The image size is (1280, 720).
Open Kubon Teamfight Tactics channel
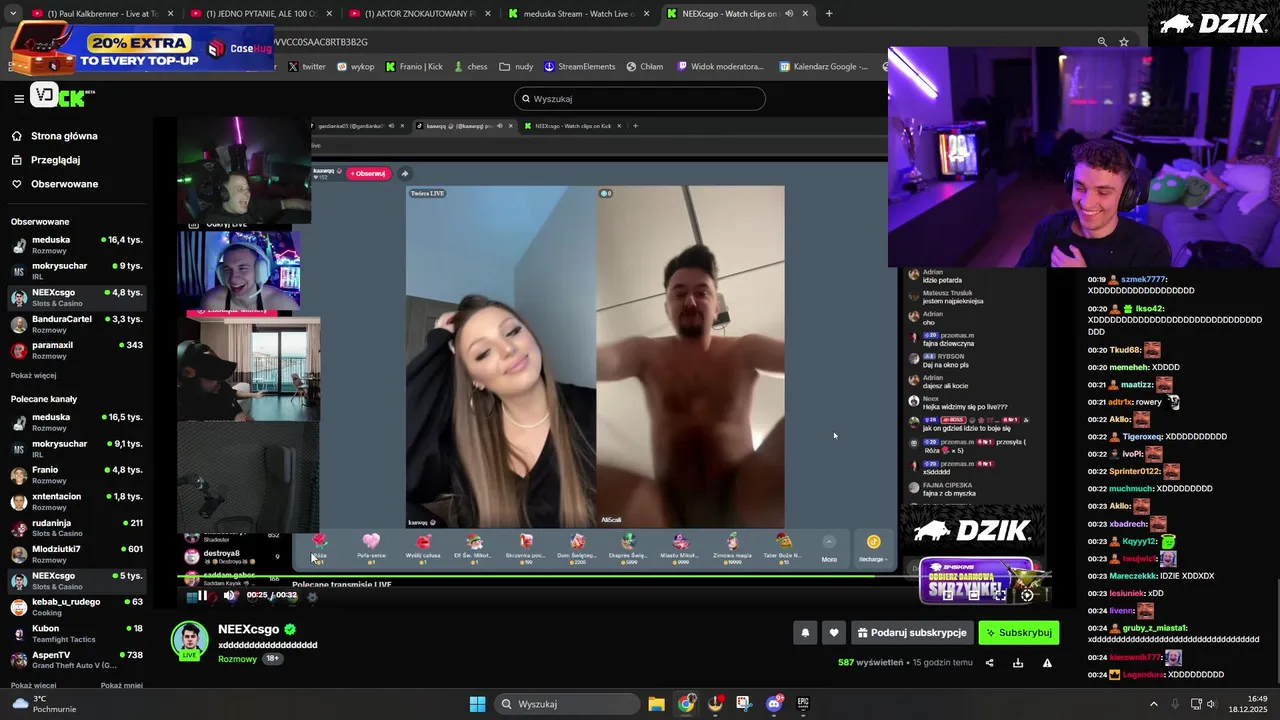pos(77,633)
